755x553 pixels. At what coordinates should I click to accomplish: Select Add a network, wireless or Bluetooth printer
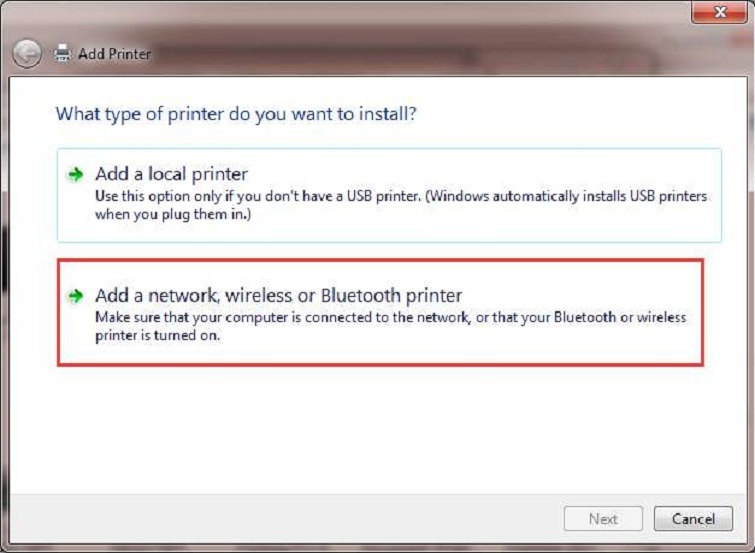(x=278, y=295)
